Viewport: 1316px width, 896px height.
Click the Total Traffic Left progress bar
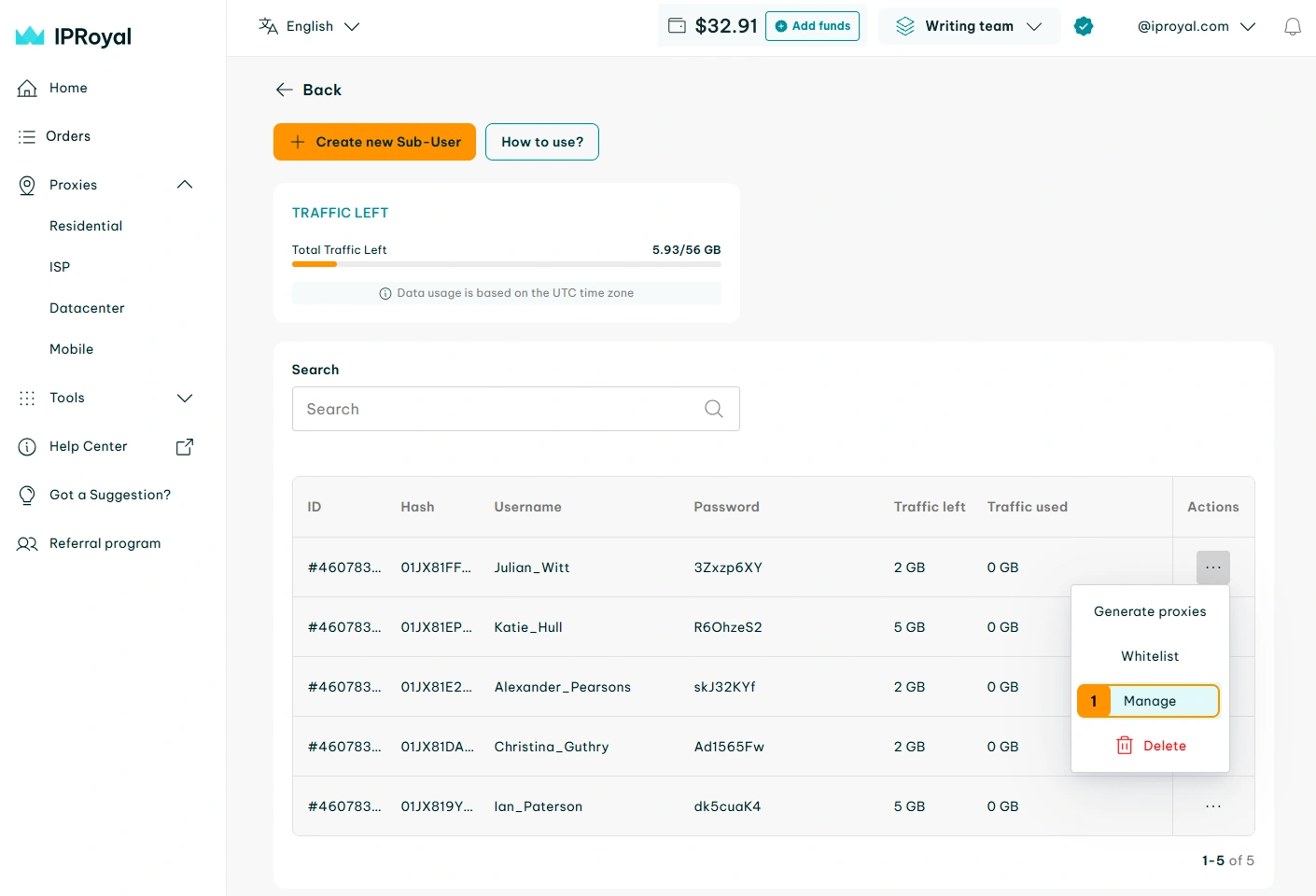(507, 264)
